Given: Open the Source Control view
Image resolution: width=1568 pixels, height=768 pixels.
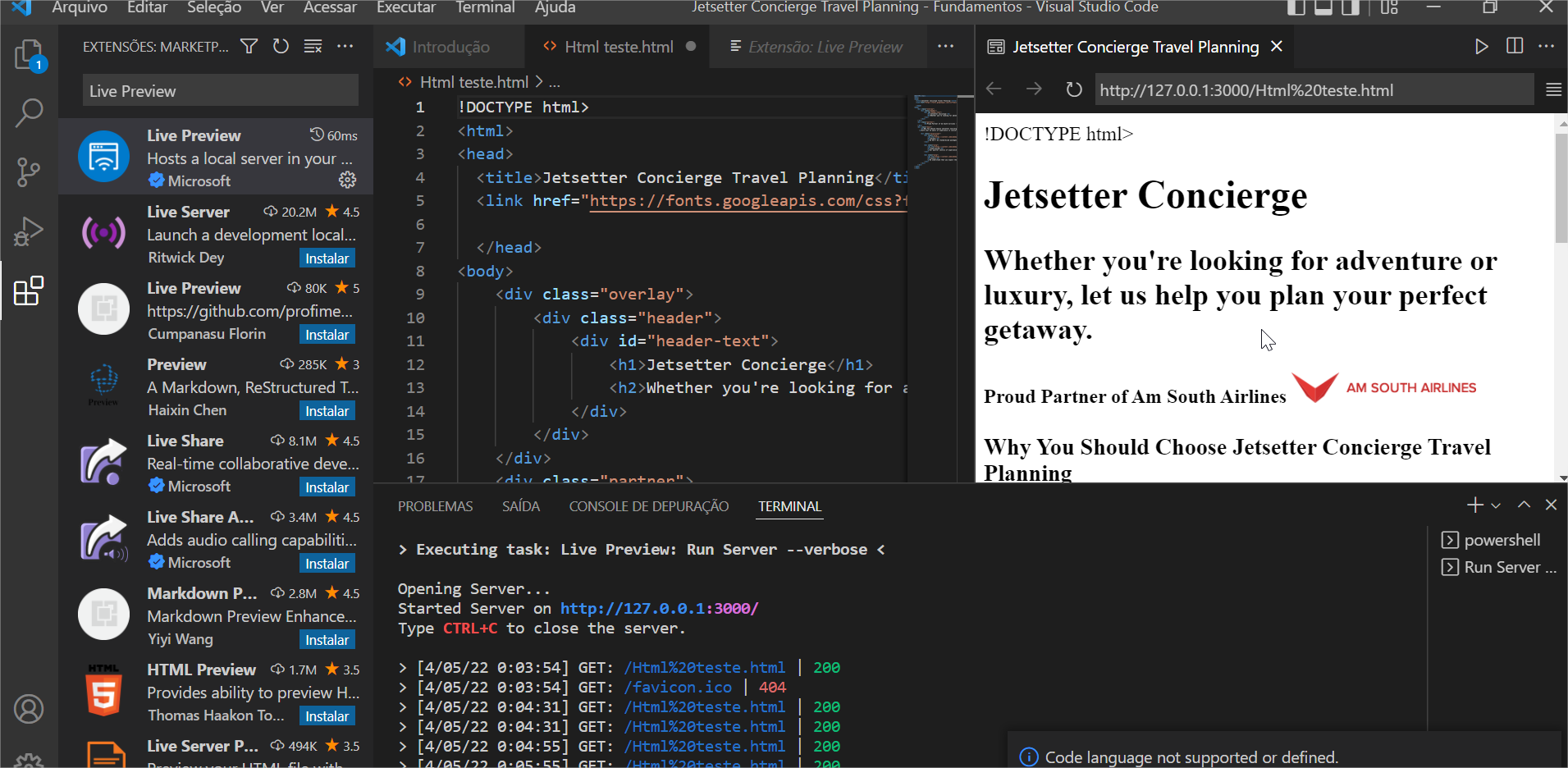Looking at the screenshot, I should click(29, 172).
